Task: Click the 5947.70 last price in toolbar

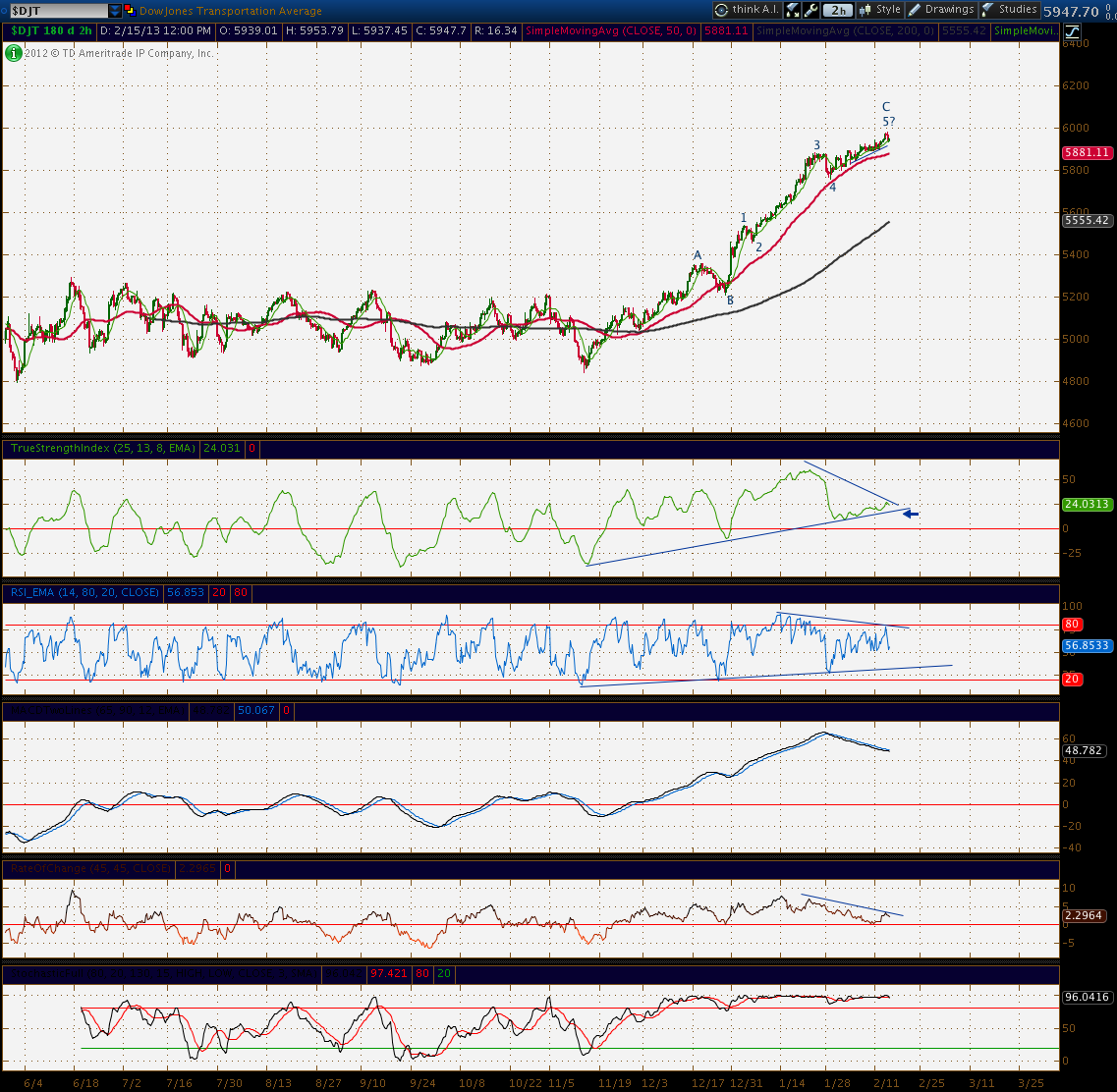Action: (1071, 12)
